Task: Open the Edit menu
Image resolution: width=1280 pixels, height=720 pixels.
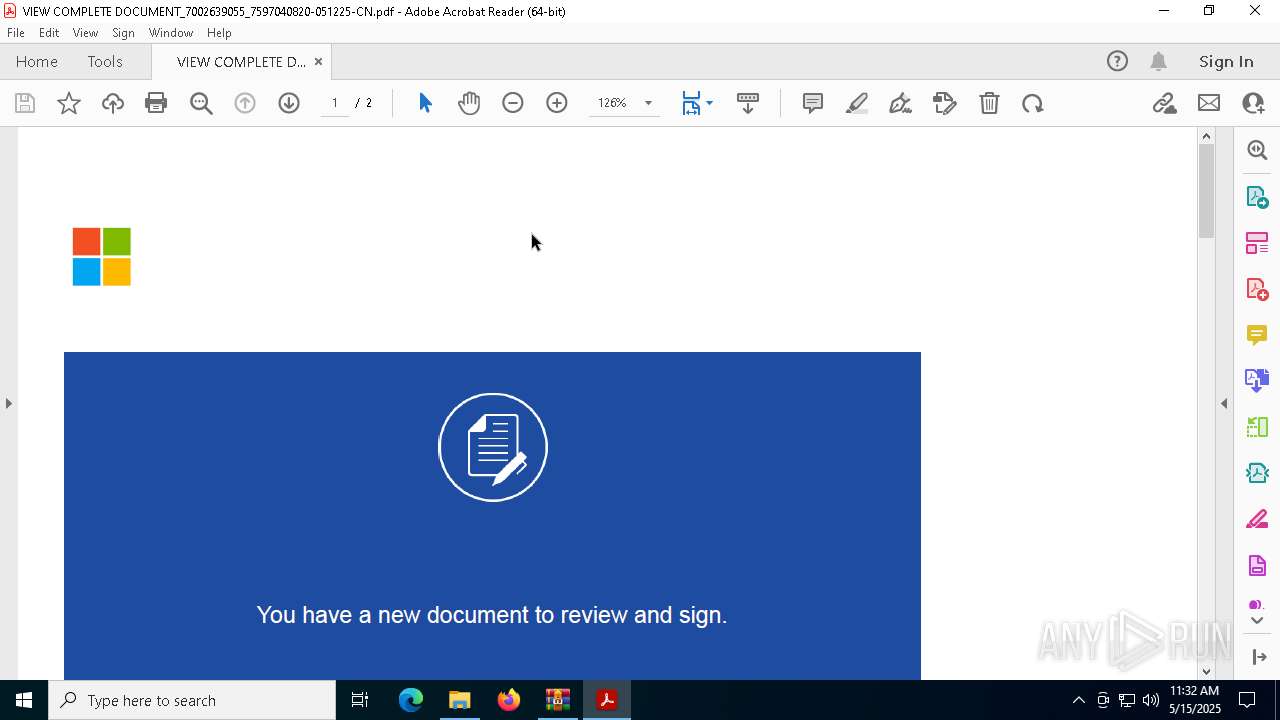Action: click(49, 33)
